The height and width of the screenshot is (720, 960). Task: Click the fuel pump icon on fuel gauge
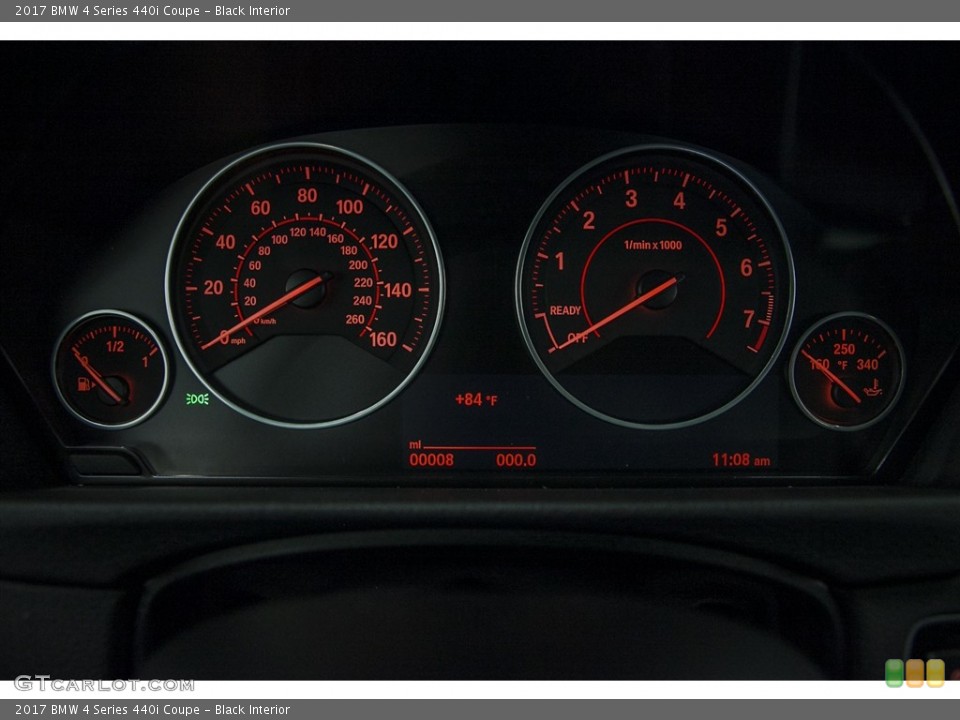point(84,384)
